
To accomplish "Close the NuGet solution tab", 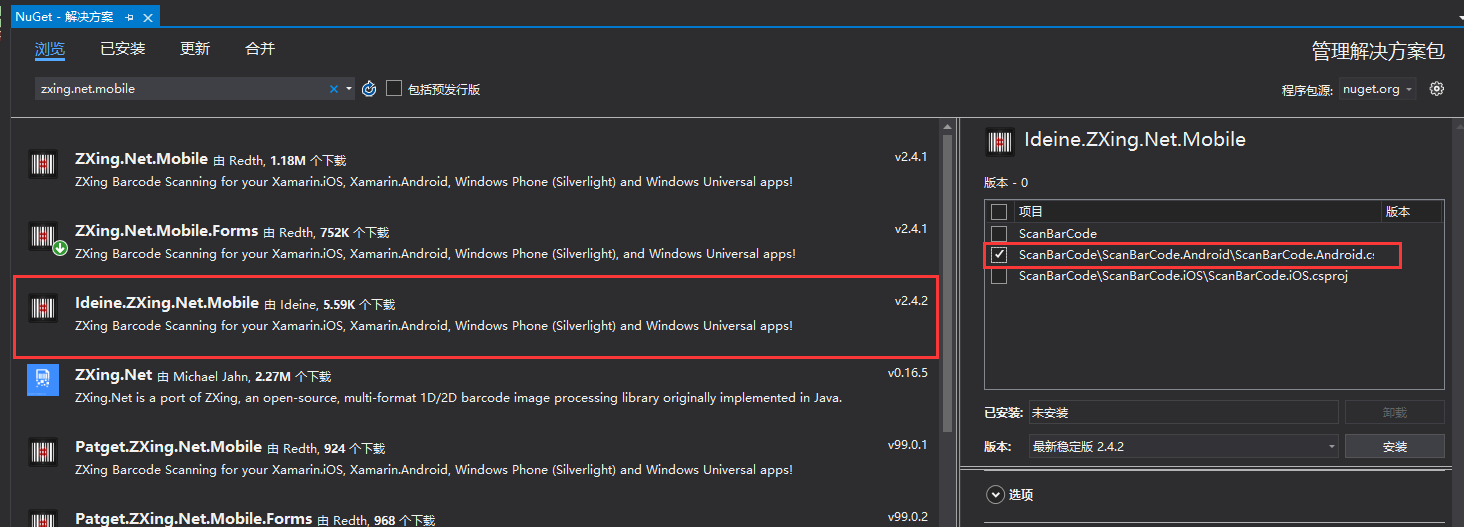I will (x=148, y=17).
